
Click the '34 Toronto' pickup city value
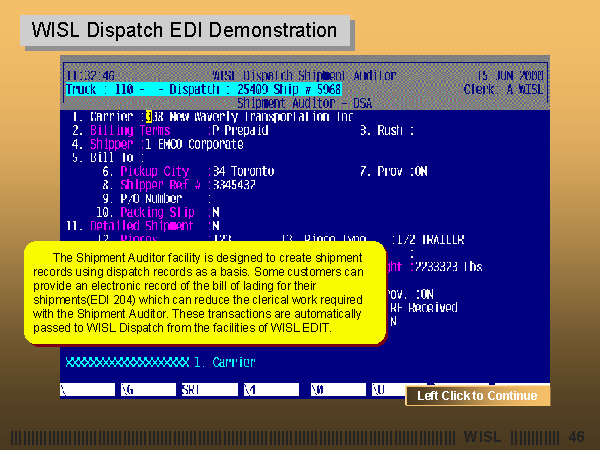coord(244,171)
